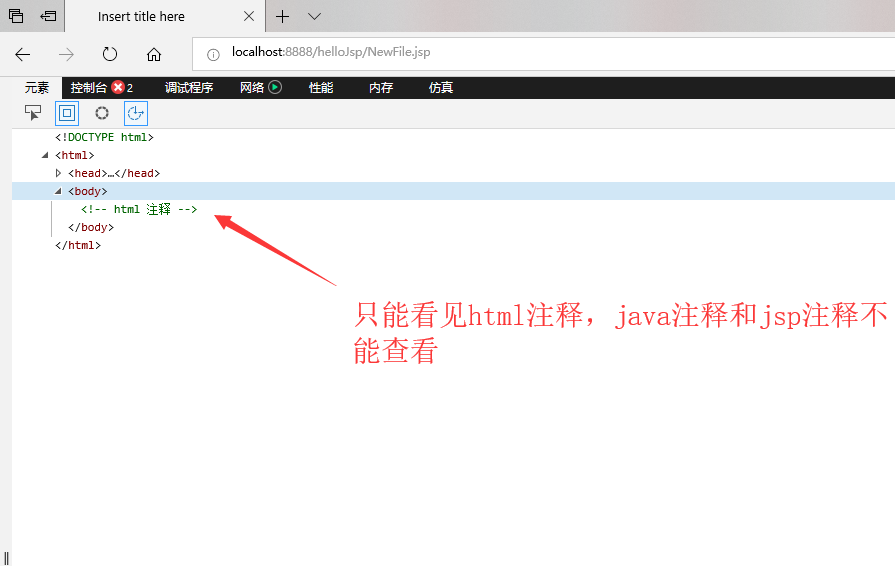Open the 性能 tab
Viewport: 895px width, 566px height.
click(321, 88)
